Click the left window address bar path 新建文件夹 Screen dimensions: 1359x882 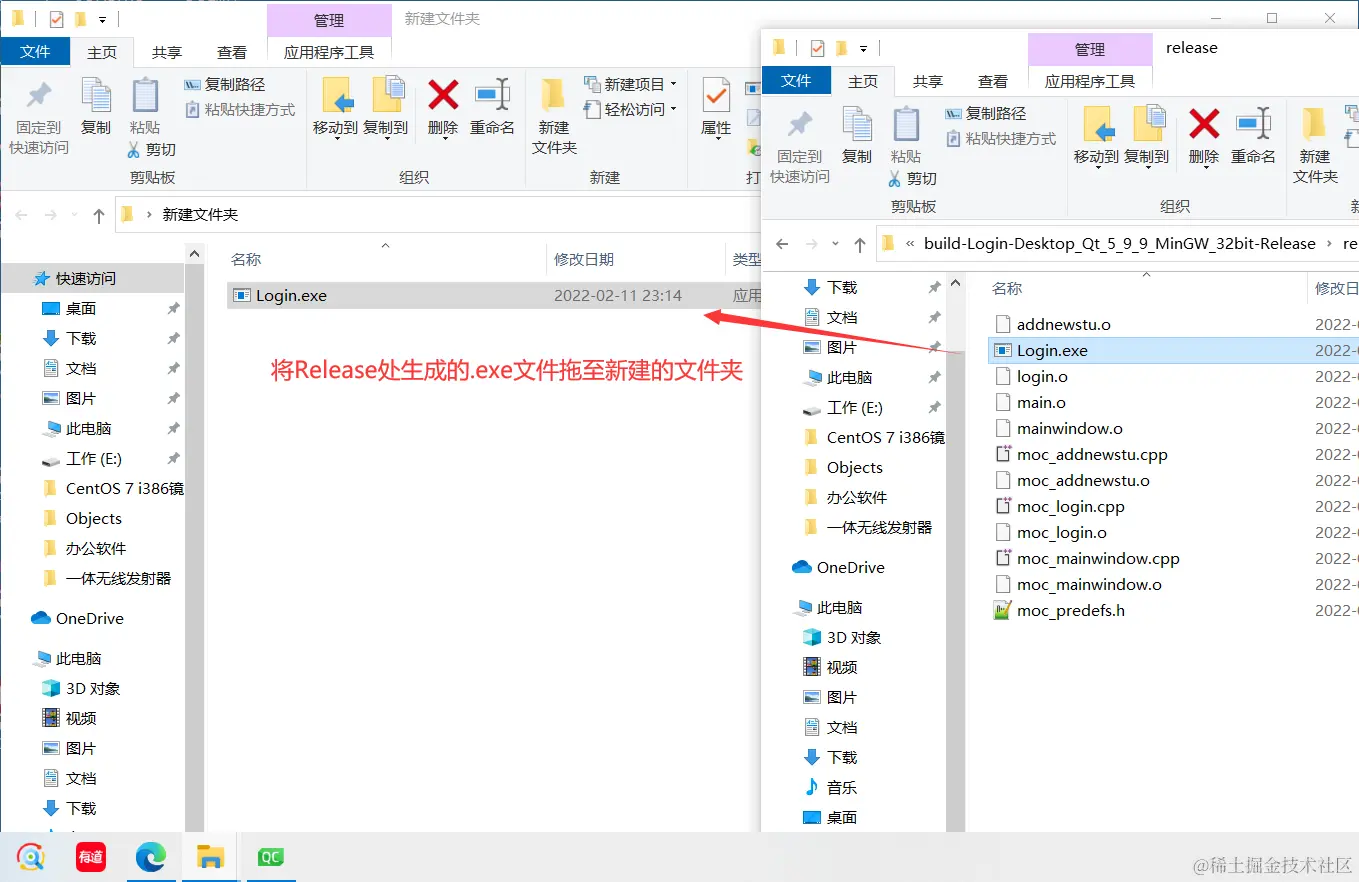200,214
